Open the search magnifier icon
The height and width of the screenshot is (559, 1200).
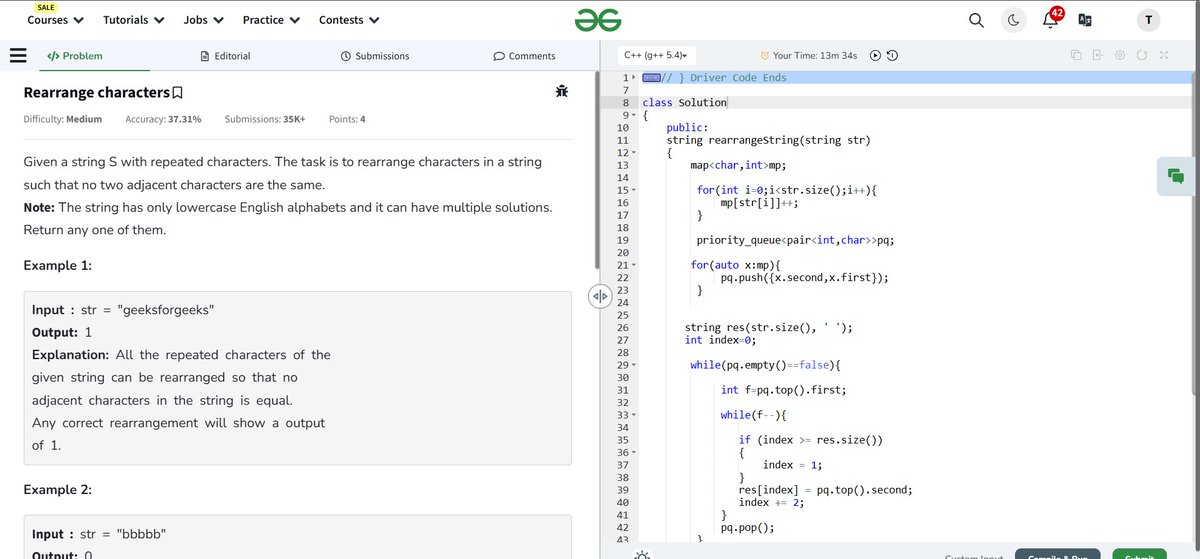coord(978,20)
